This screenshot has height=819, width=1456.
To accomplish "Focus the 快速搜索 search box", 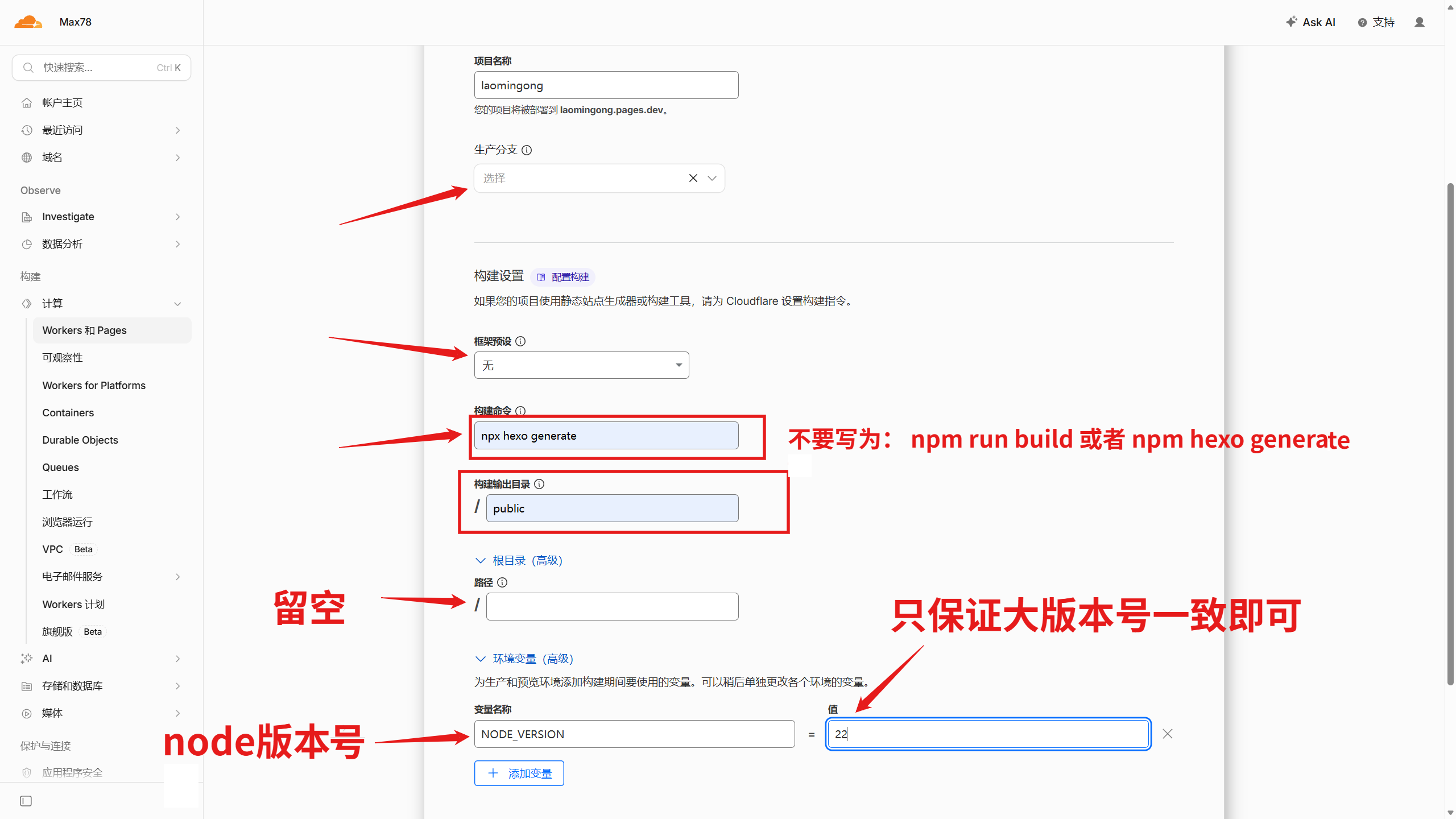I will point(101,68).
